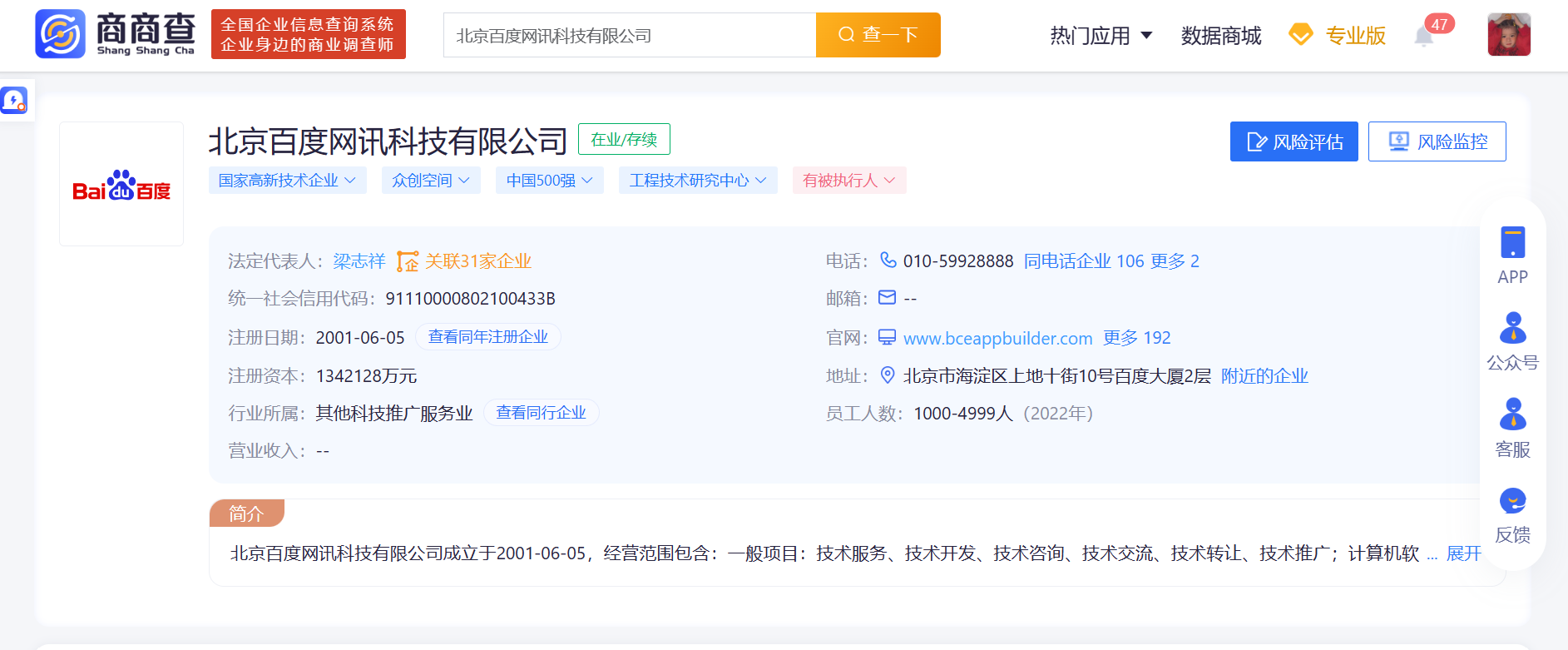Image resolution: width=1568 pixels, height=650 pixels.
Task: Open the 专业版 menu link
Action: [1355, 36]
